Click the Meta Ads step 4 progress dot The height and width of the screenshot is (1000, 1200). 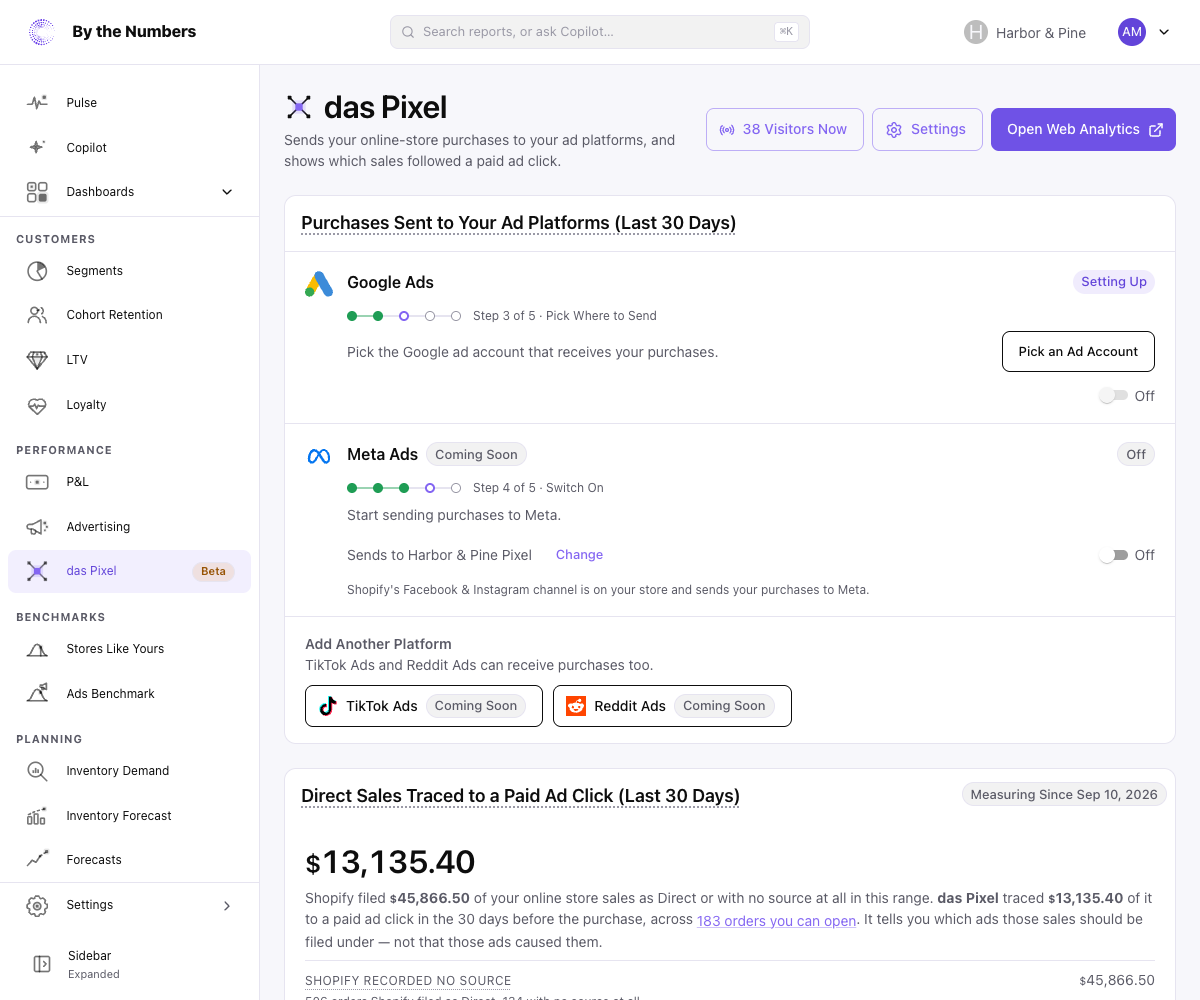pos(430,488)
